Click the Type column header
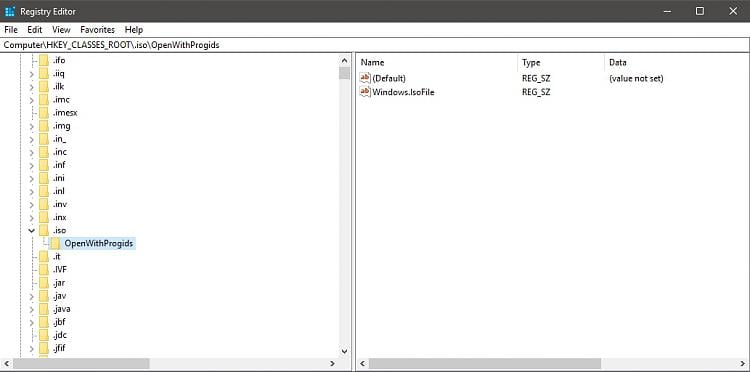 pyautogui.click(x=561, y=63)
